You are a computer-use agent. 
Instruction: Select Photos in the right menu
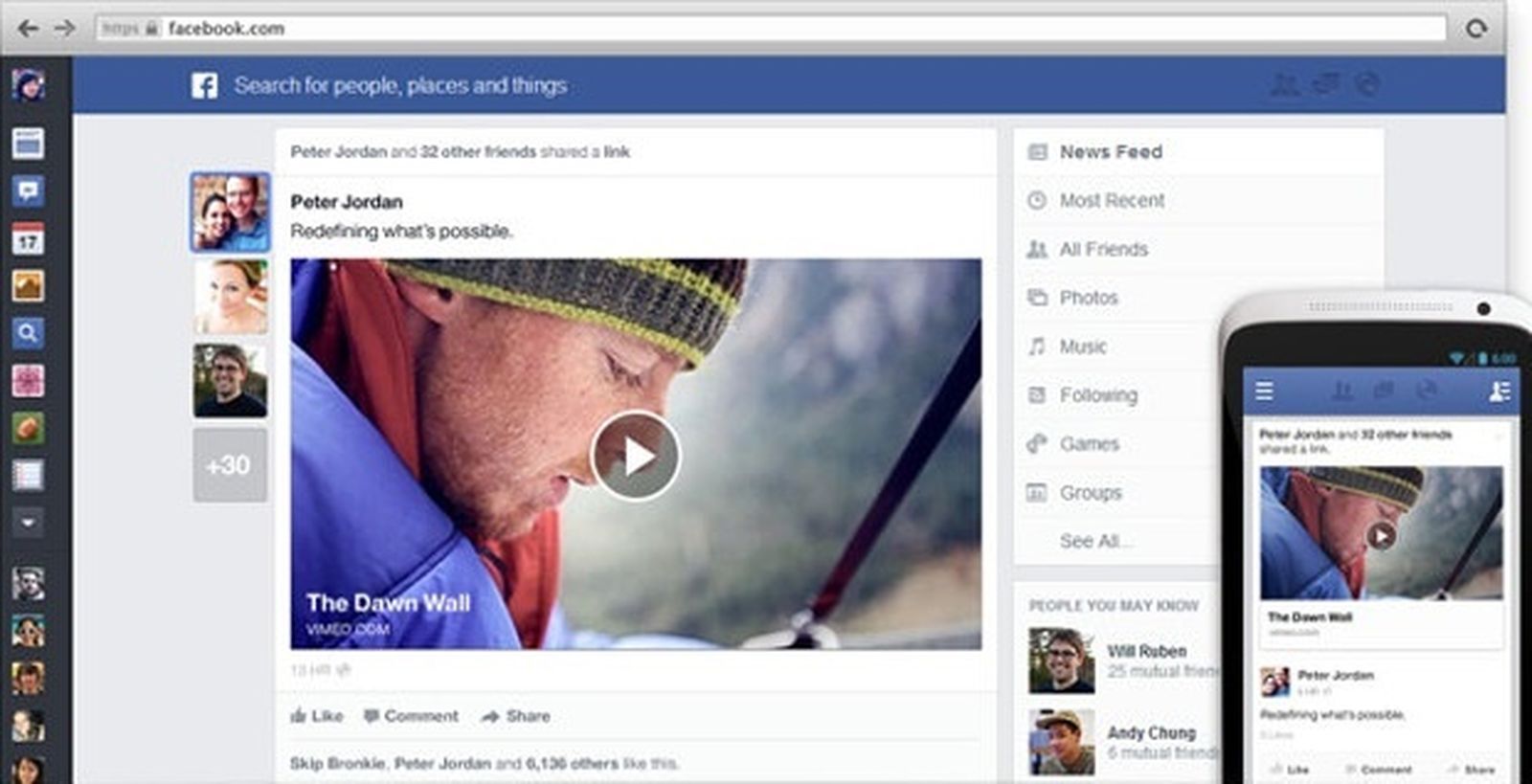tap(1089, 298)
